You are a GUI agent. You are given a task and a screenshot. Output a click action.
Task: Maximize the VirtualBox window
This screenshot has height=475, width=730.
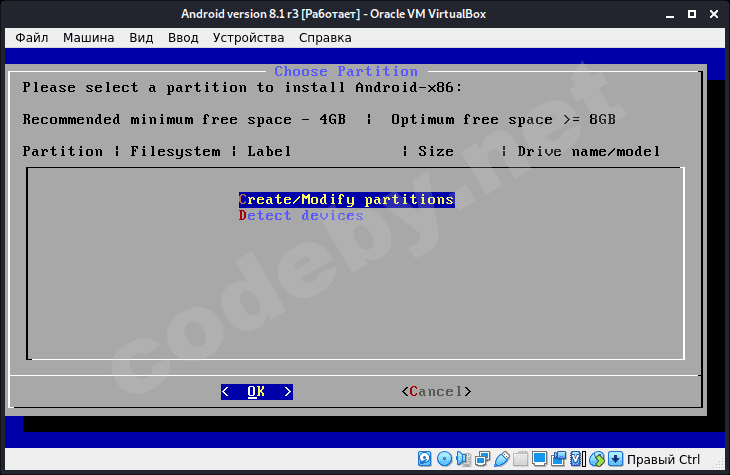point(692,14)
